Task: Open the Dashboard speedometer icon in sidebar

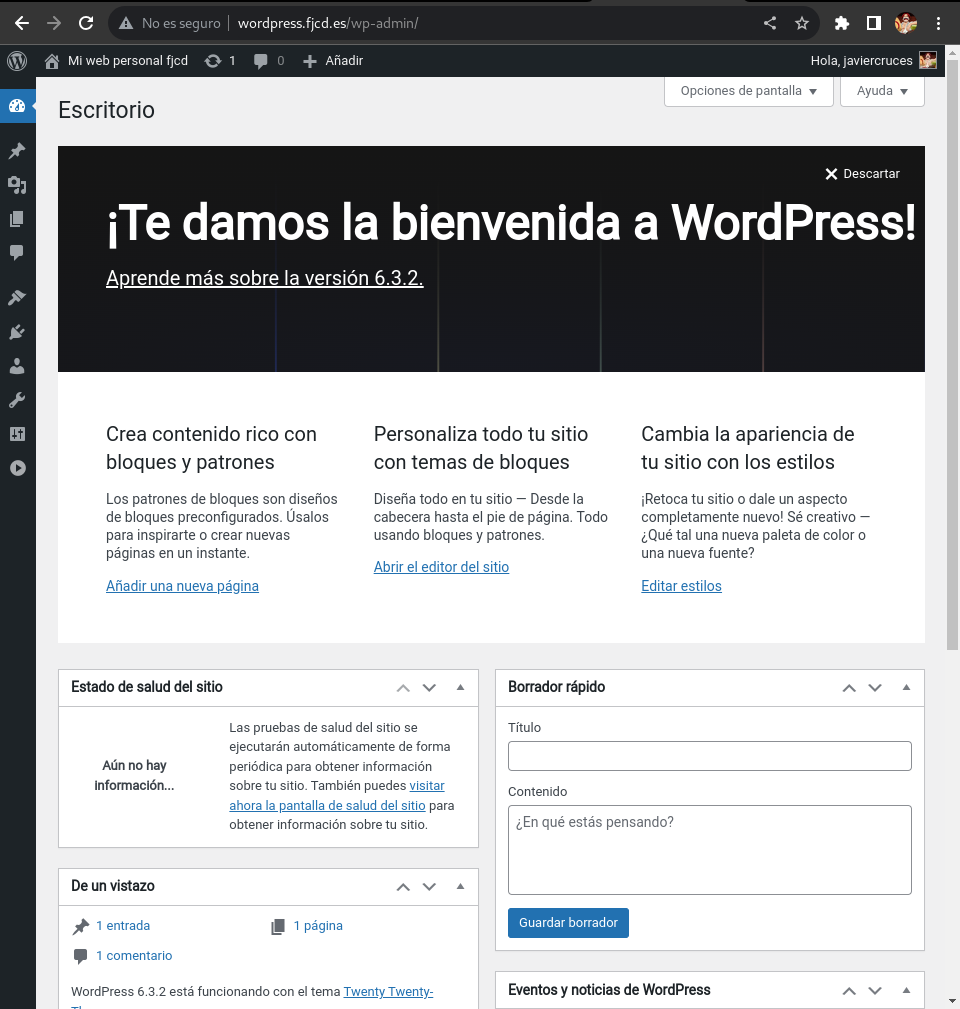Action: tap(17, 106)
